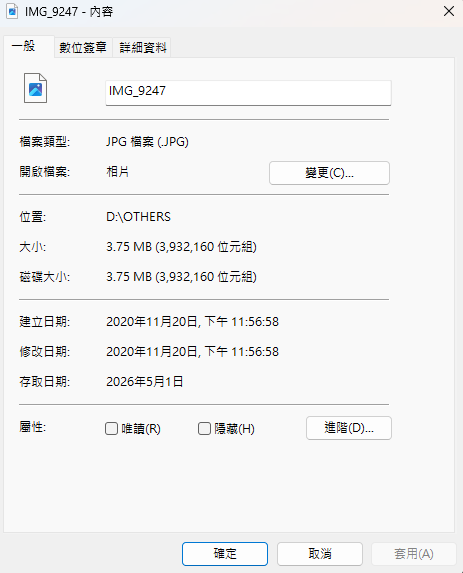Close the IMG_9247 properties dialog
The width and height of the screenshot is (463, 573).
449,11
